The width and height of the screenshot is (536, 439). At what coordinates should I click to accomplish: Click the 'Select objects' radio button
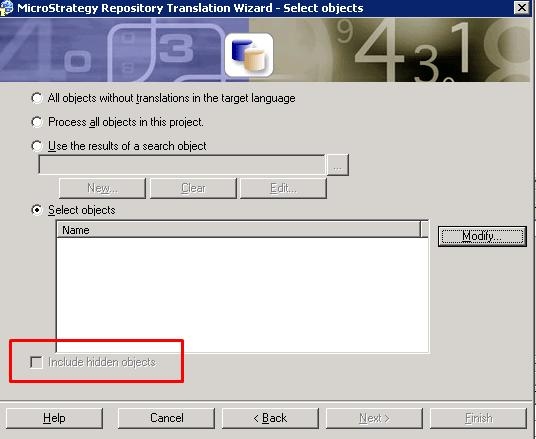[x=37, y=210]
